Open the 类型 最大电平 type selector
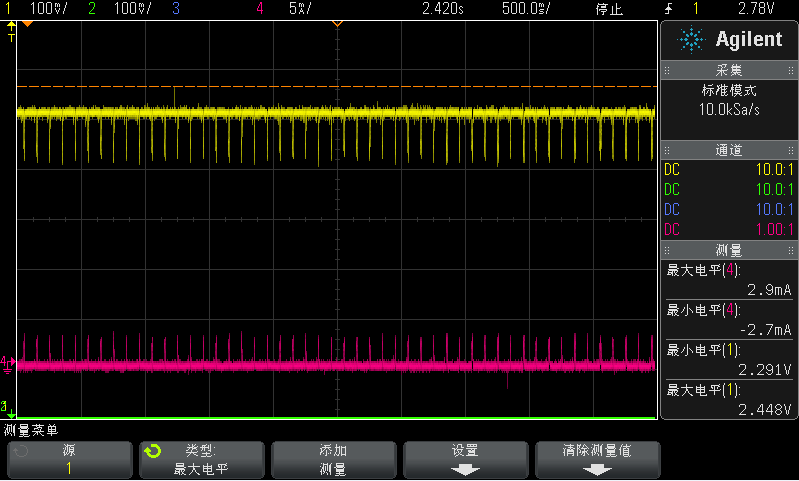 click(x=202, y=460)
